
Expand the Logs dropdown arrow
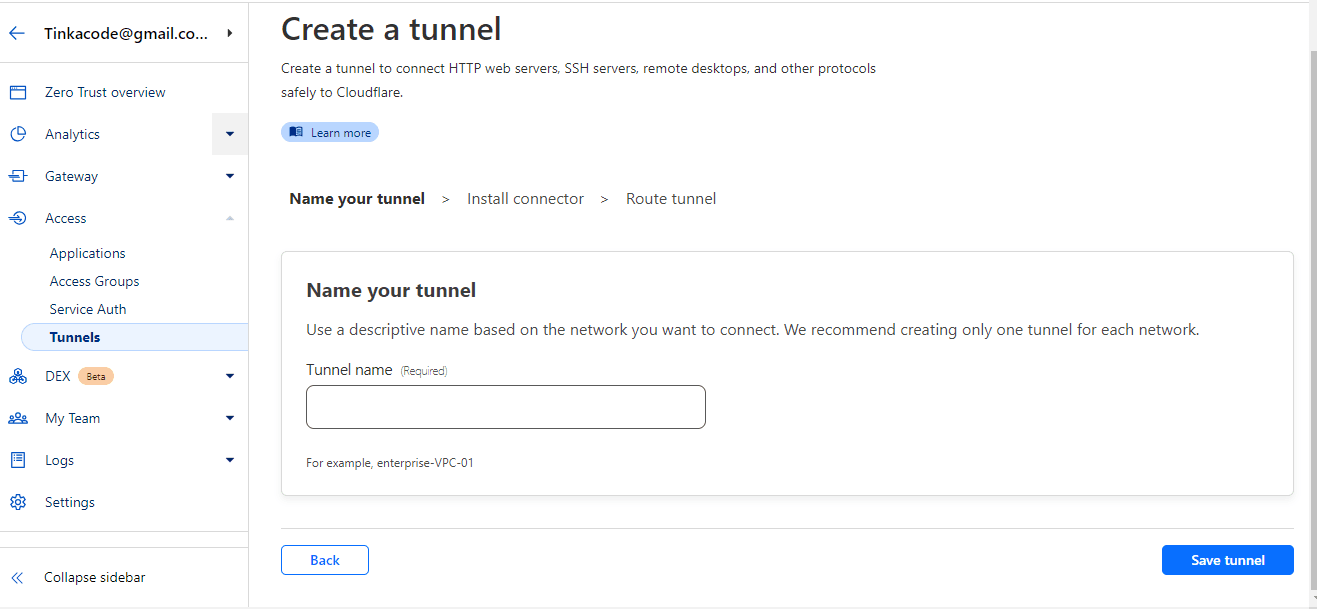click(x=230, y=460)
